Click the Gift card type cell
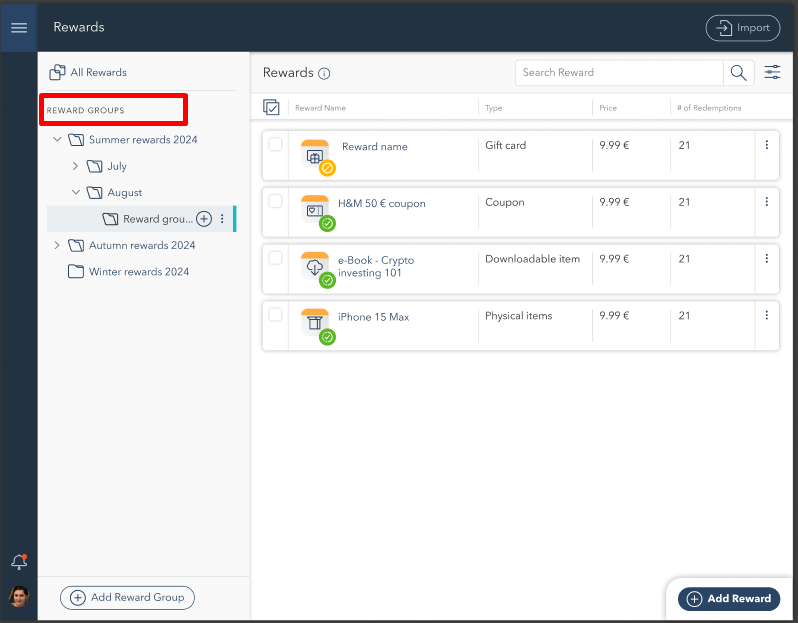 pyautogui.click(x=505, y=146)
